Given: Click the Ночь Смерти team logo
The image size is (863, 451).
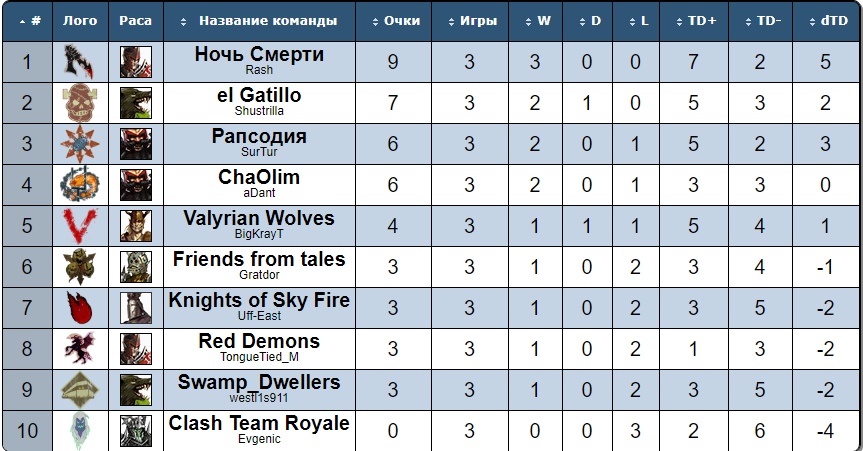Looking at the screenshot, I should coord(79,62).
